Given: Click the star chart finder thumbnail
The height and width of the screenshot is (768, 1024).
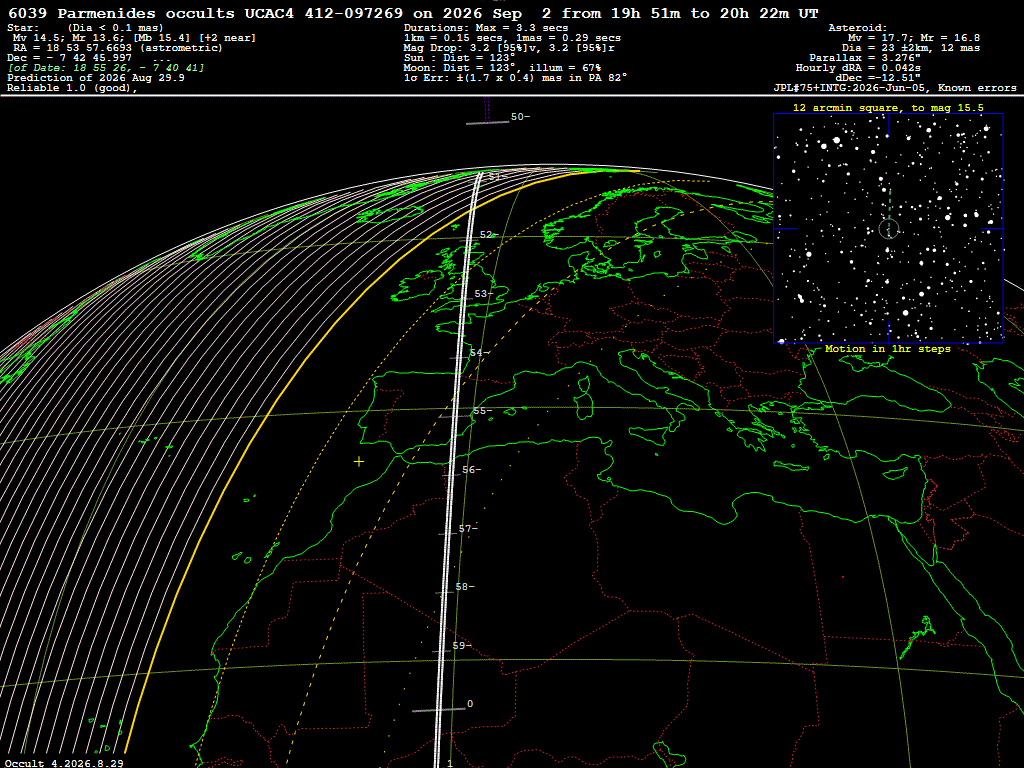Looking at the screenshot, I should pyautogui.click(x=888, y=228).
